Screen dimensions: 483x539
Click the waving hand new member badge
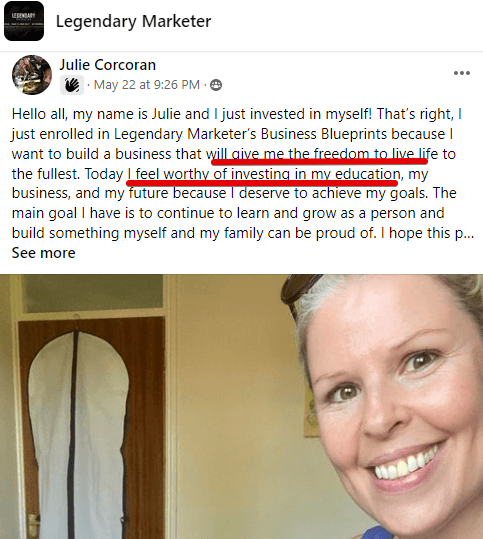click(x=72, y=85)
